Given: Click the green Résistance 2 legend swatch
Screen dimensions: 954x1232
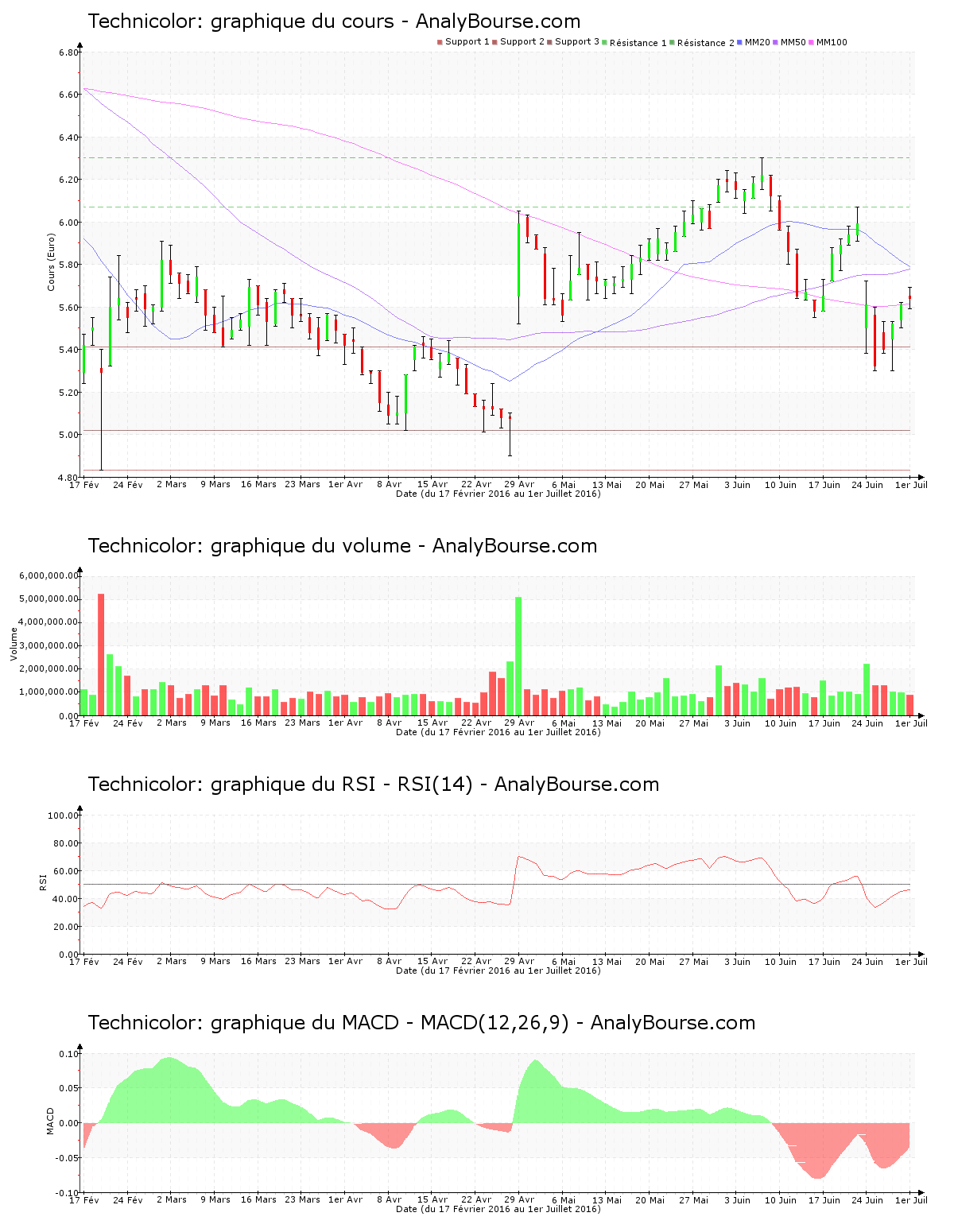Looking at the screenshot, I should point(673,42).
